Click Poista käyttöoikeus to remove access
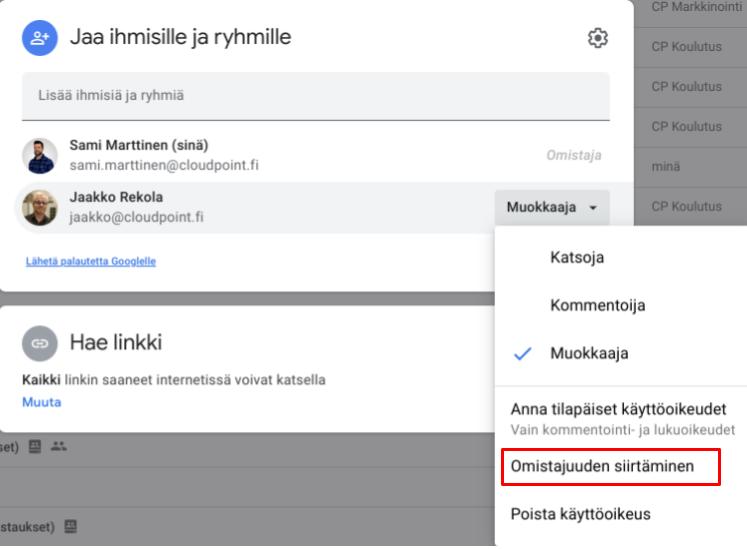747x549 pixels. [x=580, y=515]
